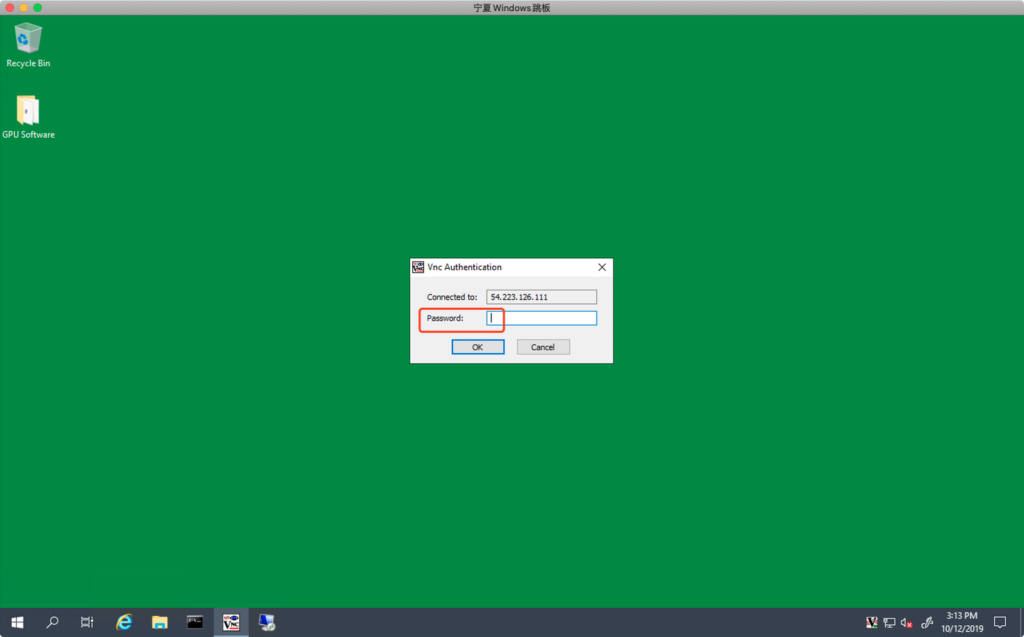
Task: Open network status from the system tray
Action: [889, 622]
